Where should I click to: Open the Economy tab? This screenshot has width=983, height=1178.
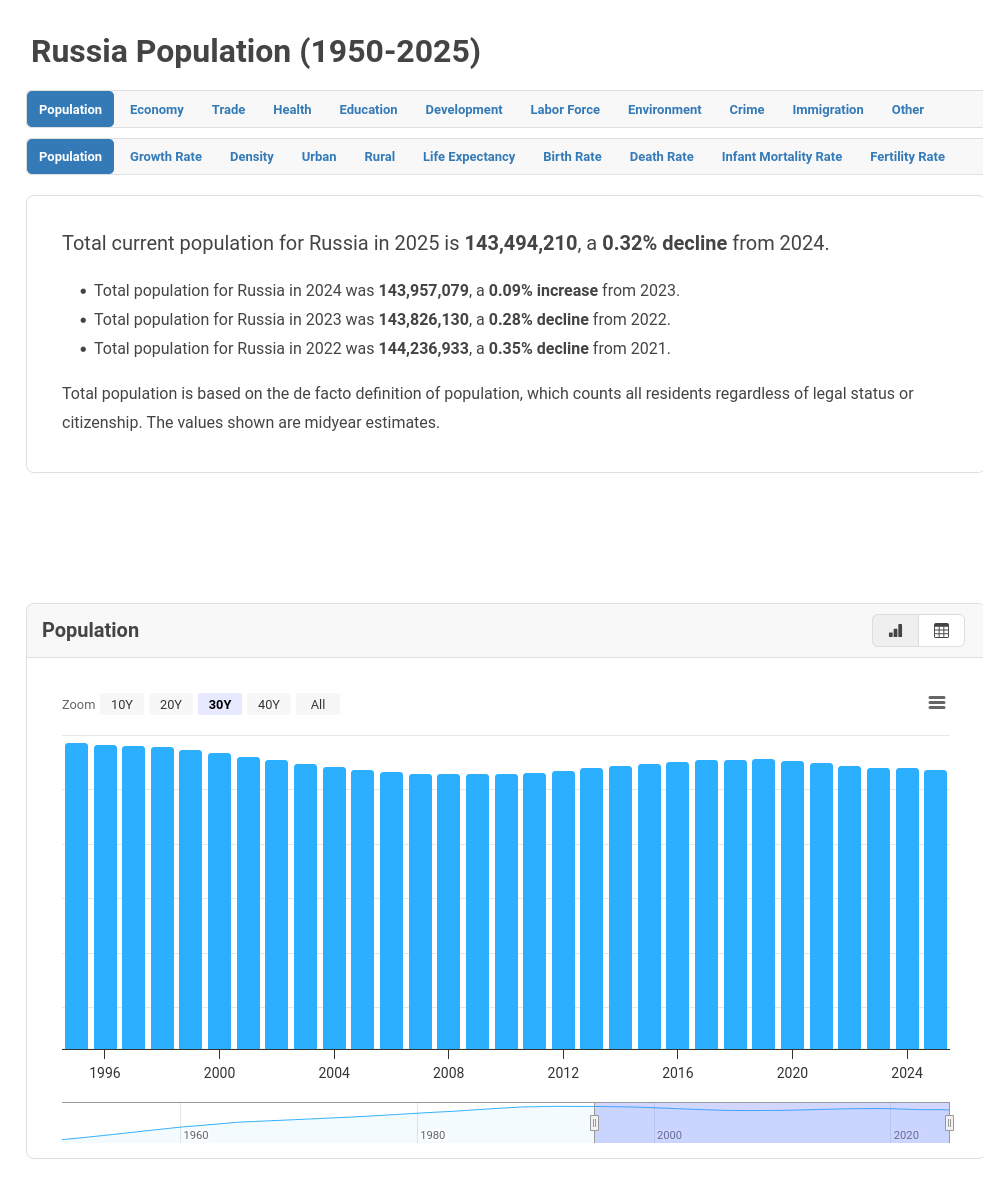[x=156, y=110]
